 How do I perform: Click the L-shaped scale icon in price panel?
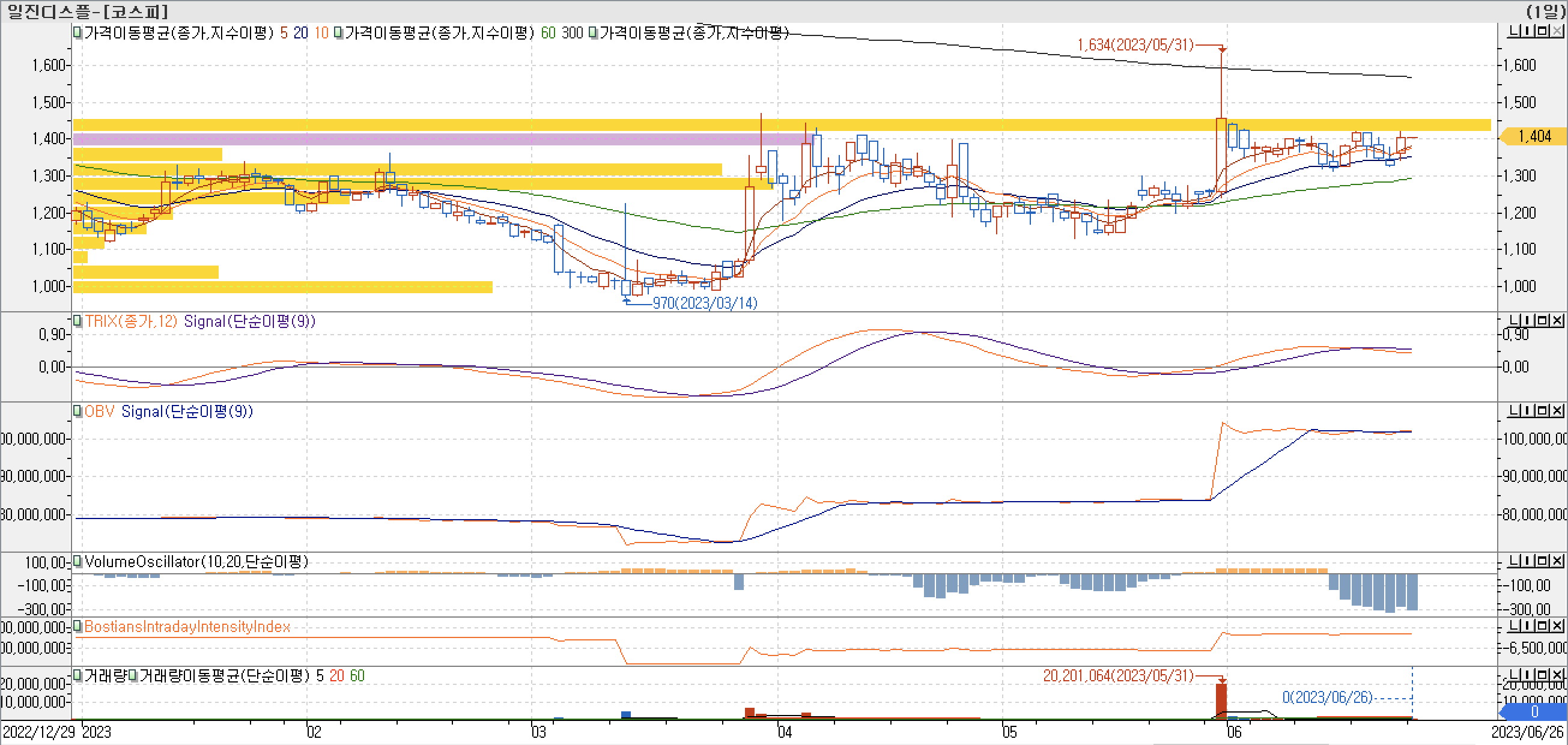(1514, 31)
